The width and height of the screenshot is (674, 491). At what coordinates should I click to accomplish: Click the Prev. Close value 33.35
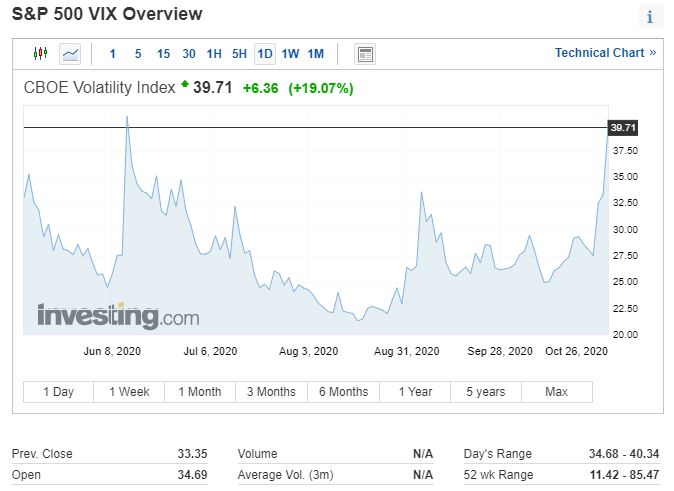pos(192,454)
